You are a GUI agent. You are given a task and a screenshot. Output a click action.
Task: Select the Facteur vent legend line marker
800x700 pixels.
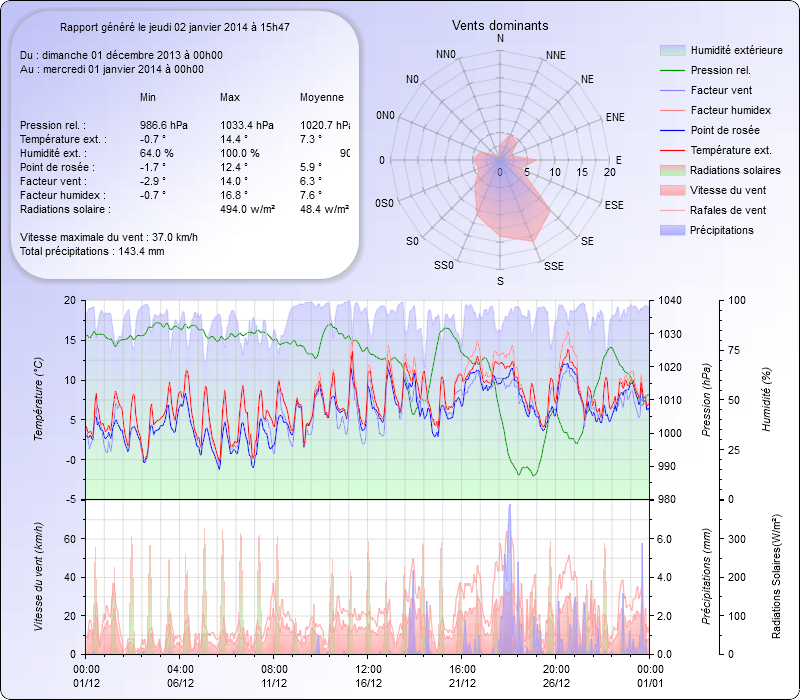[684, 90]
